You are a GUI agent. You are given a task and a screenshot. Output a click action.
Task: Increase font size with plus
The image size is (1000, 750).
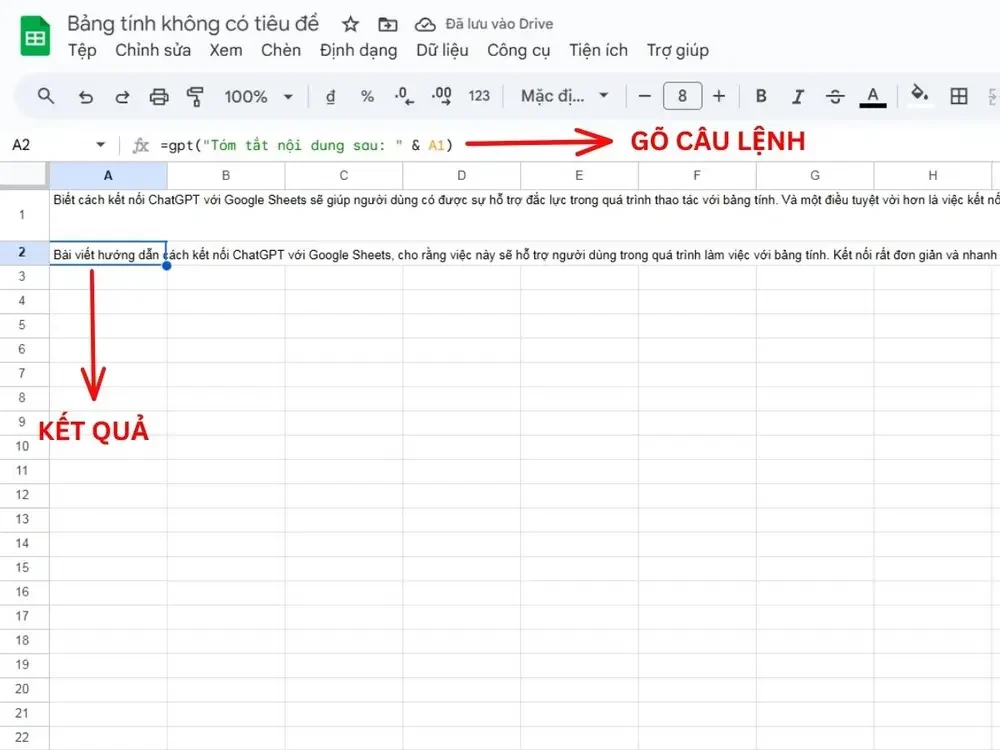(719, 96)
